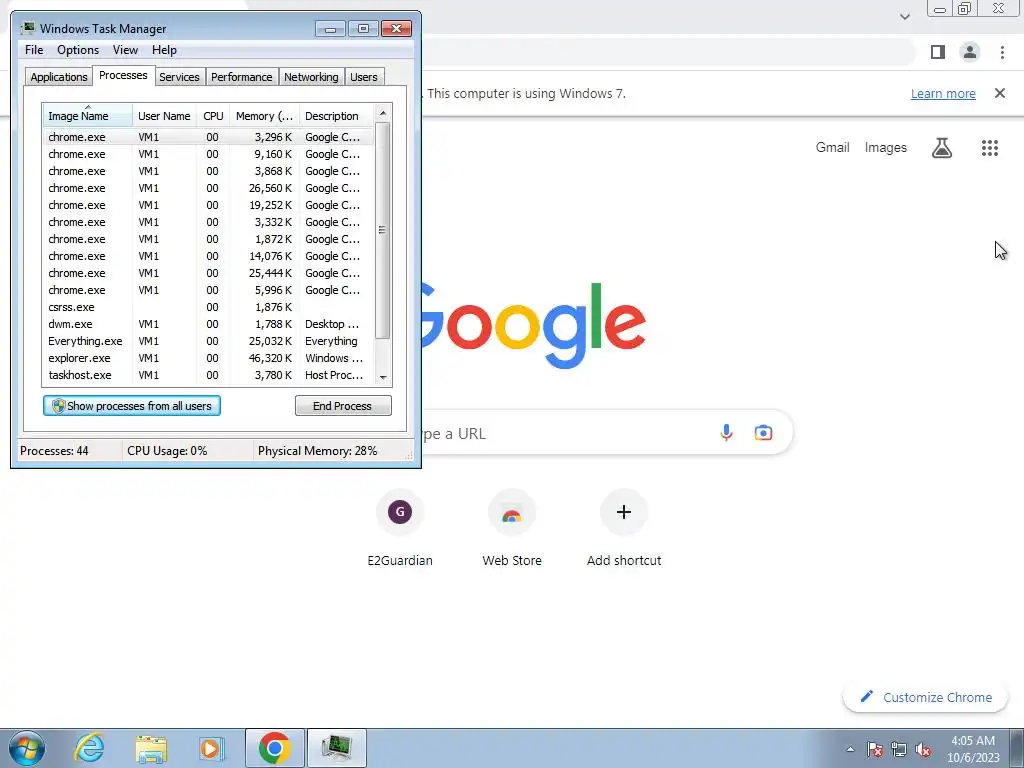The width and height of the screenshot is (1024, 768).
Task: Click the Customize Chrome button
Action: tap(925, 697)
